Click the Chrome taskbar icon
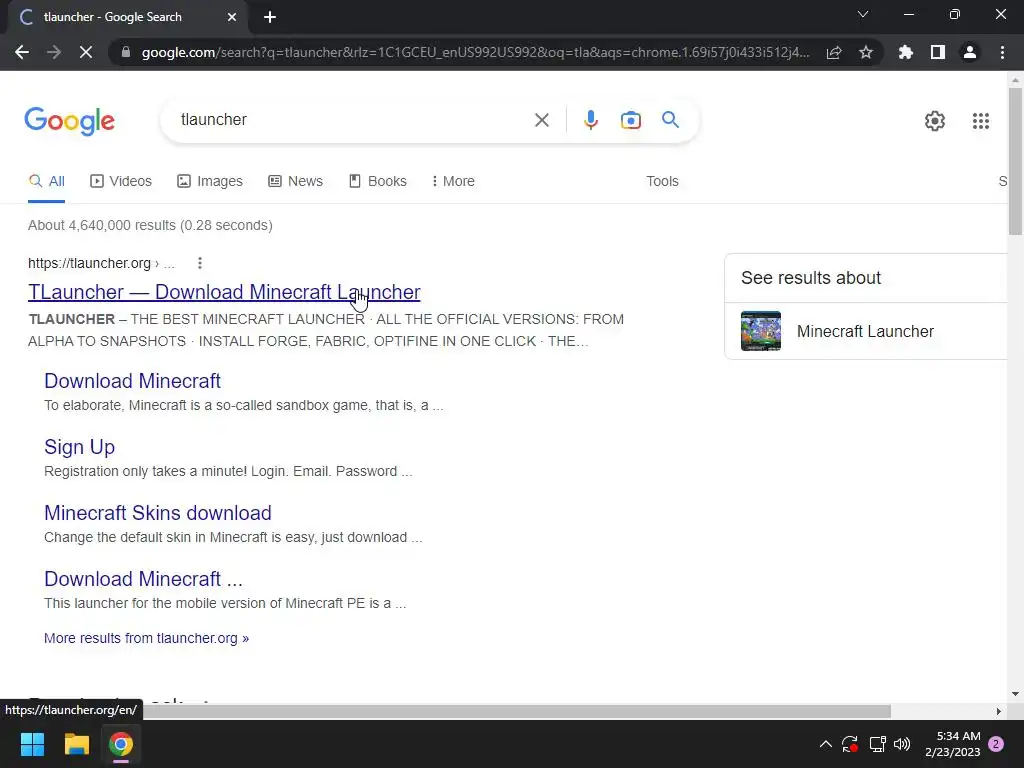Viewport: 1024px width, 768px height. pos(121,744)
